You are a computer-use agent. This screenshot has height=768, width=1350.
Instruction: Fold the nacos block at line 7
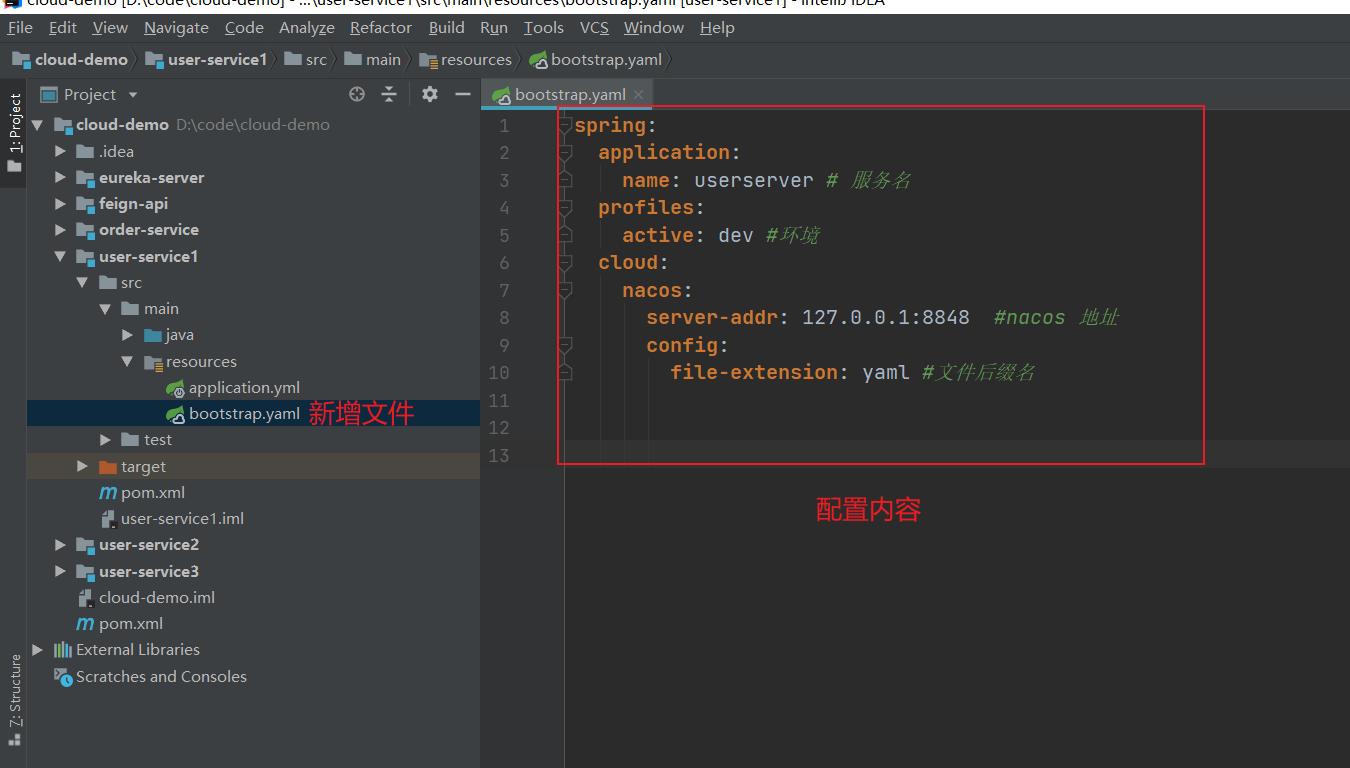click(565, 291)
